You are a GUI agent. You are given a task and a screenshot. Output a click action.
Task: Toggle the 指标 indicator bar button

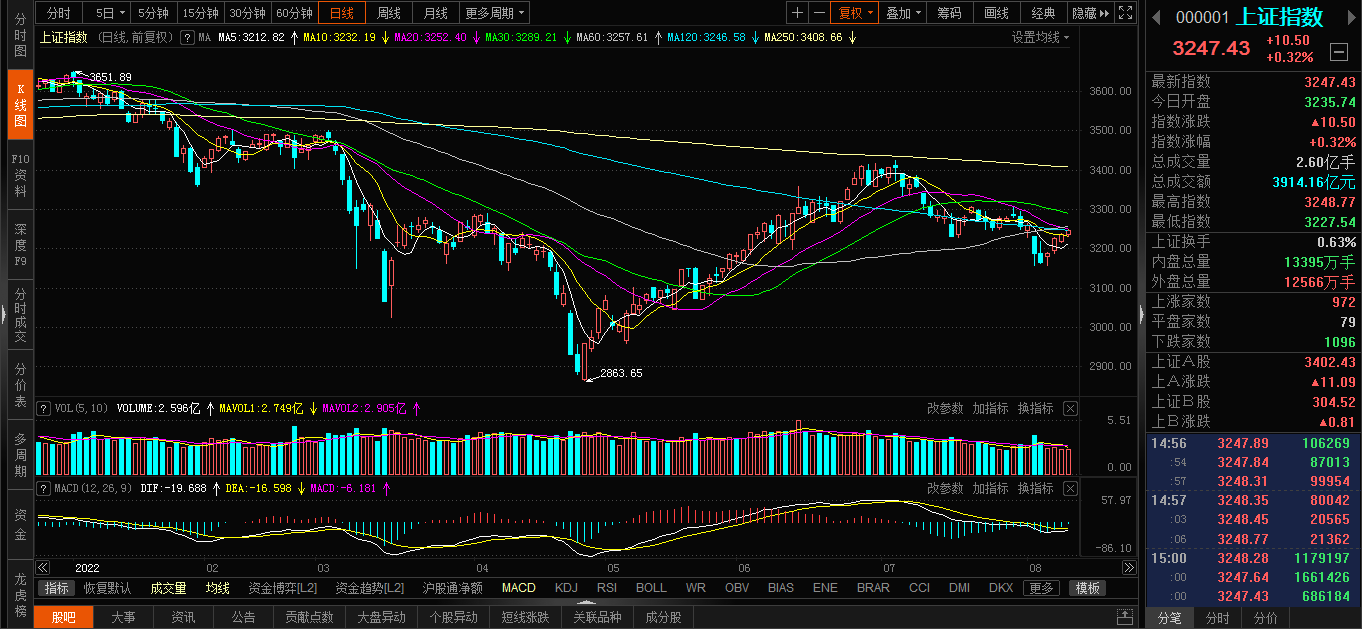[57, 588]
